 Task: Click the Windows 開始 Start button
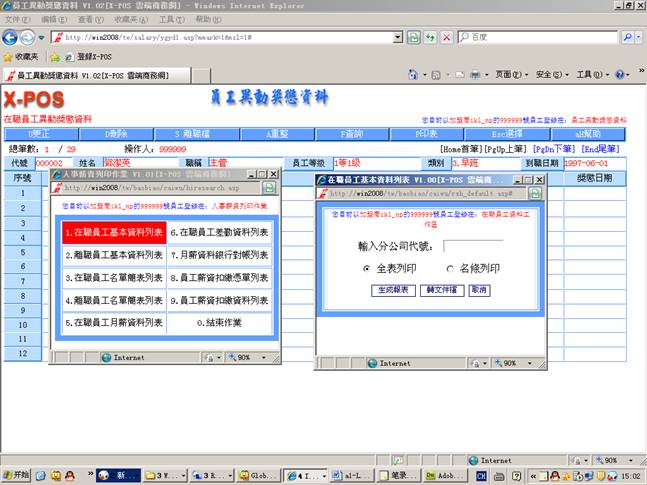pos(18,475)
